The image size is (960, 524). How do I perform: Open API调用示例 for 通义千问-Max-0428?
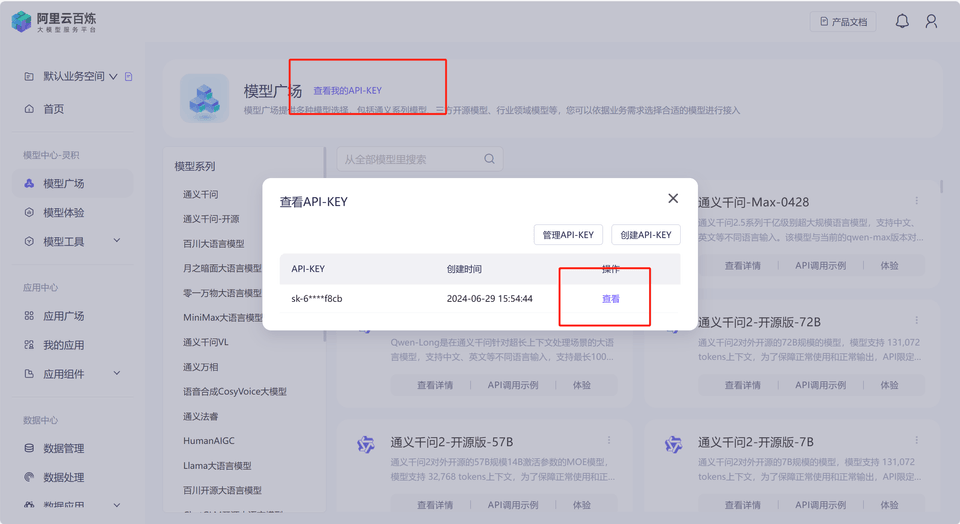tap(820, 266)
